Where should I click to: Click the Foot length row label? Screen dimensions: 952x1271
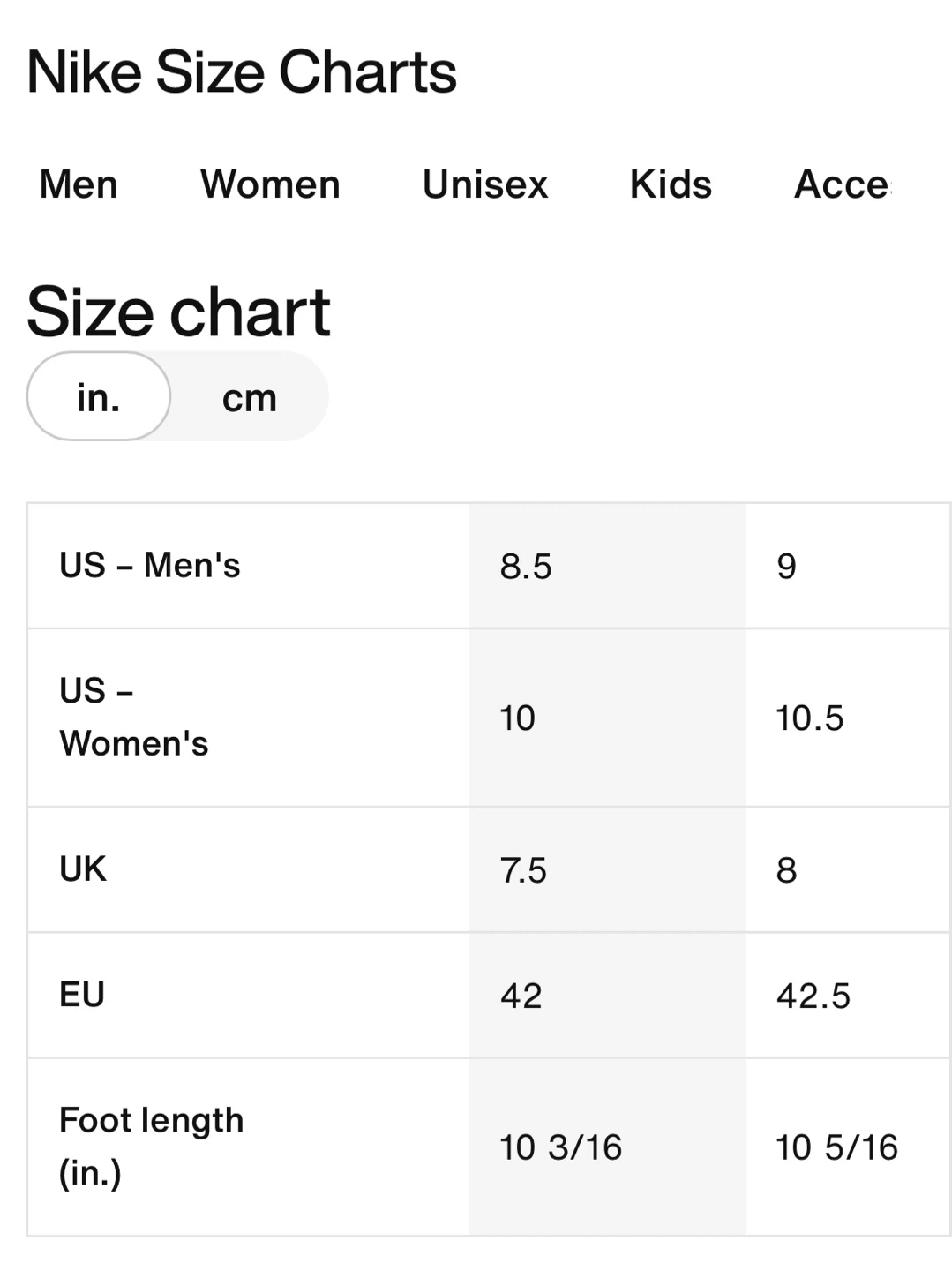[152, 1147]
